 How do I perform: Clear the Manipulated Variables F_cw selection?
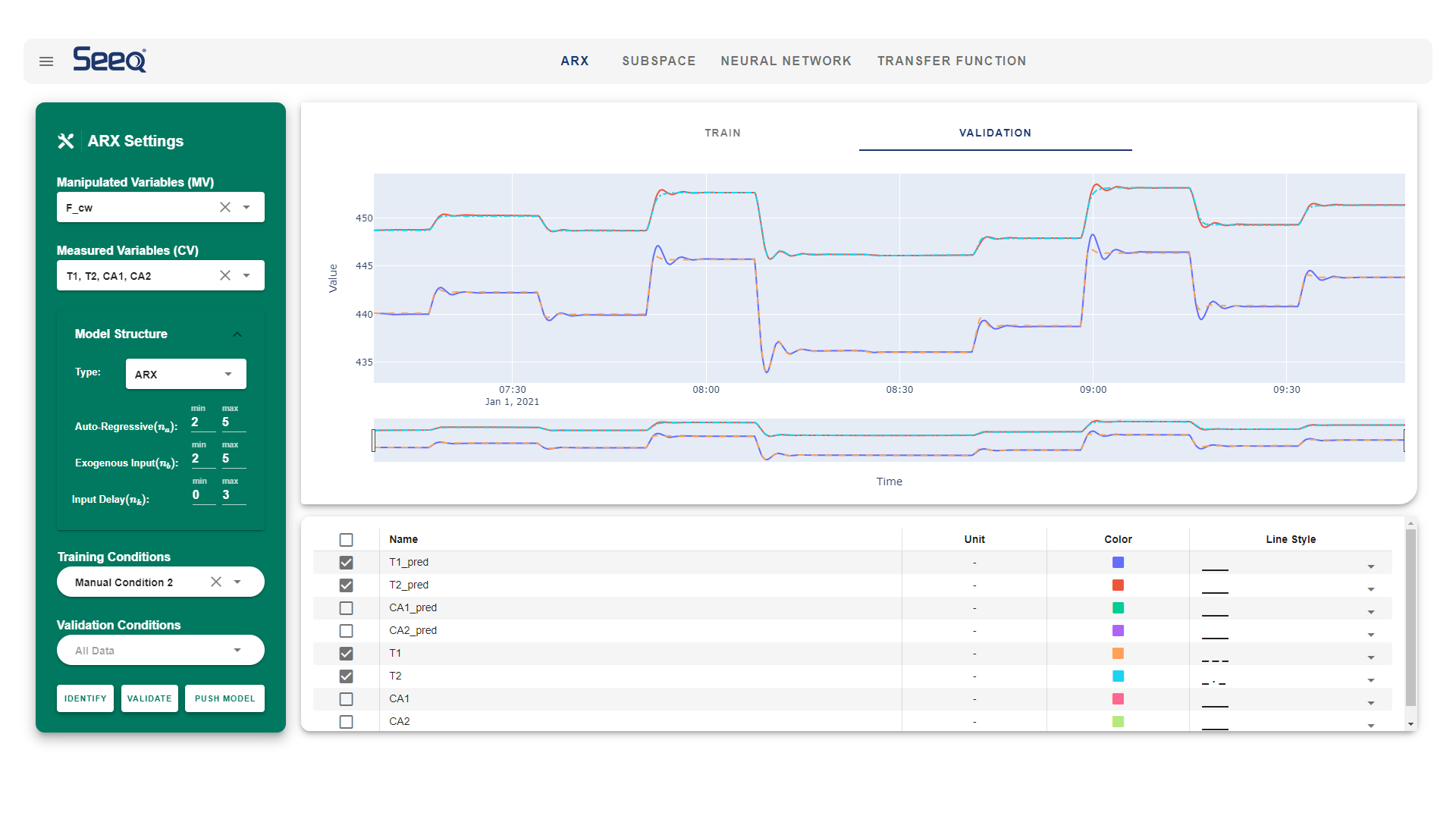point(225,207)
